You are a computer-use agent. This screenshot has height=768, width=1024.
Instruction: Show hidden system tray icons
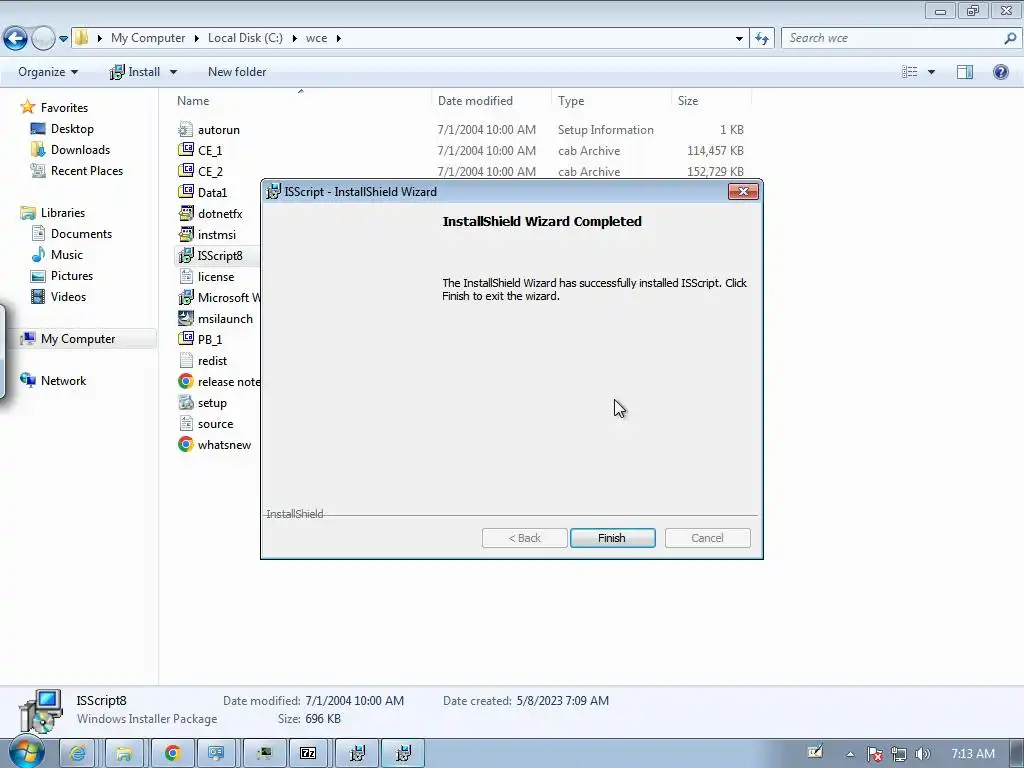tap(850, 754)
